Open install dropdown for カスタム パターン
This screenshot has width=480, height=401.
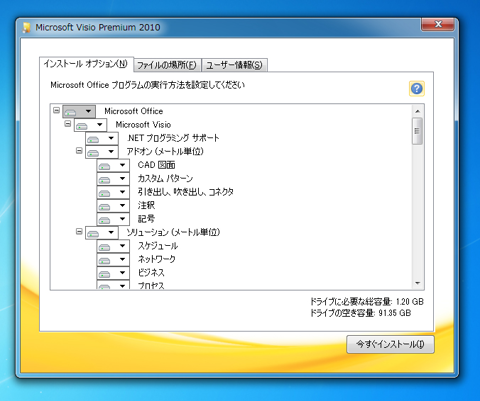[x=113, y=179]
